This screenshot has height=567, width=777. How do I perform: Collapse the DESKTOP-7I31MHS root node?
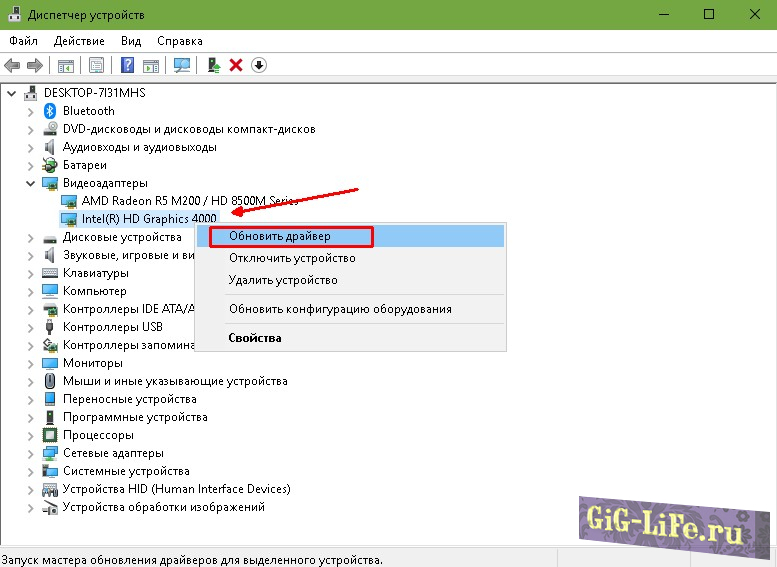tap(12, 93)
